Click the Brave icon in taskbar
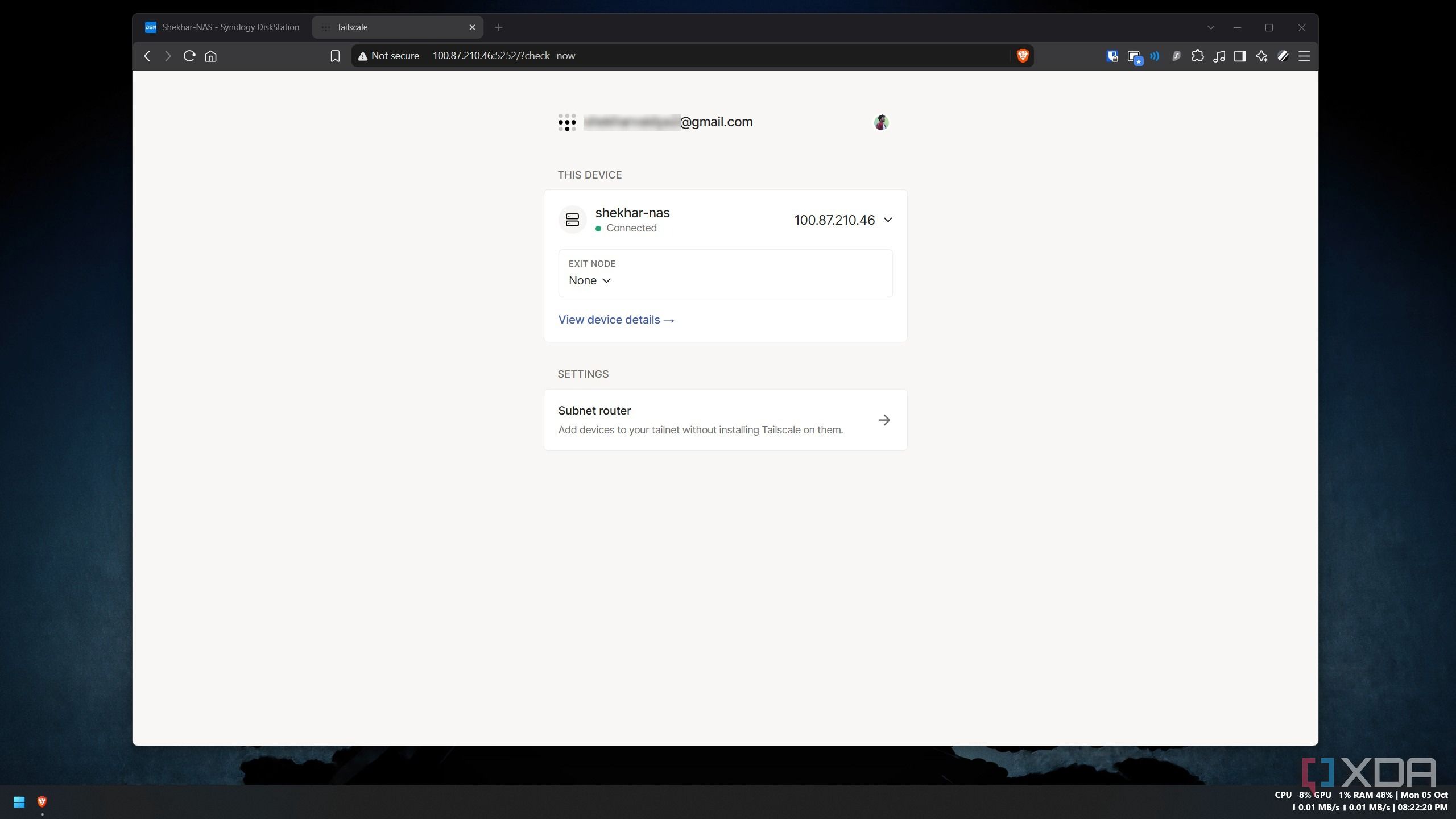This screenshot has height=819, width=1456. (42, 802)
